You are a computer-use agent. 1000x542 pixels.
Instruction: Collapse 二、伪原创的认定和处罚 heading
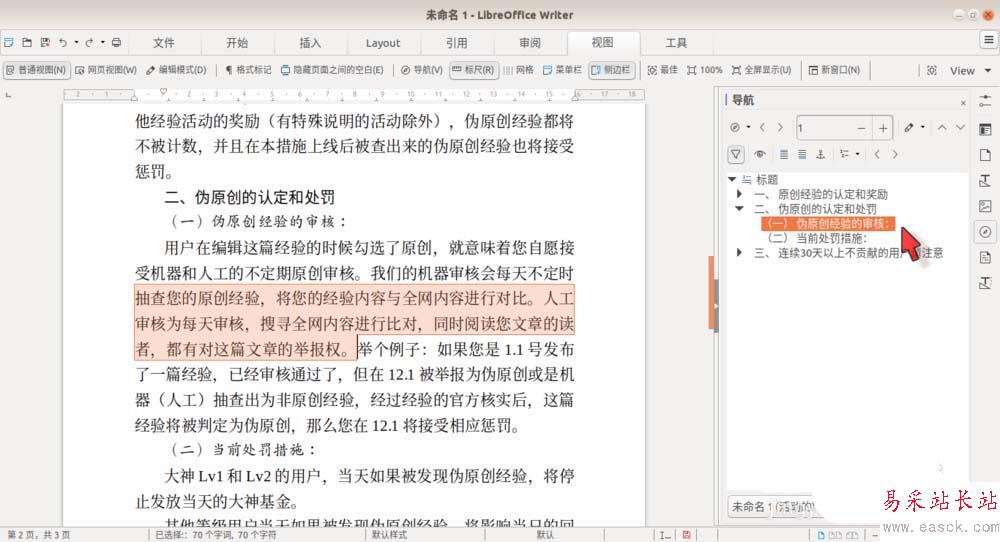coord(739,209)
